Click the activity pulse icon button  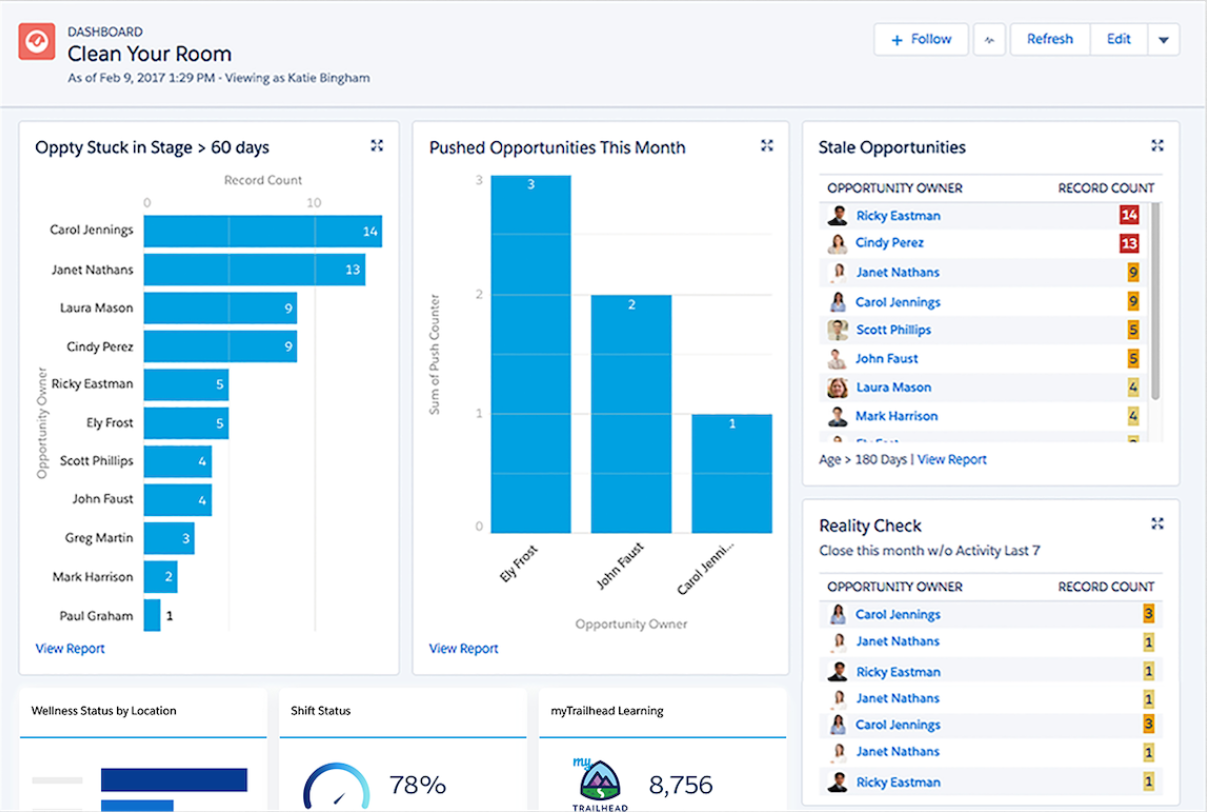tap(989, 40)
